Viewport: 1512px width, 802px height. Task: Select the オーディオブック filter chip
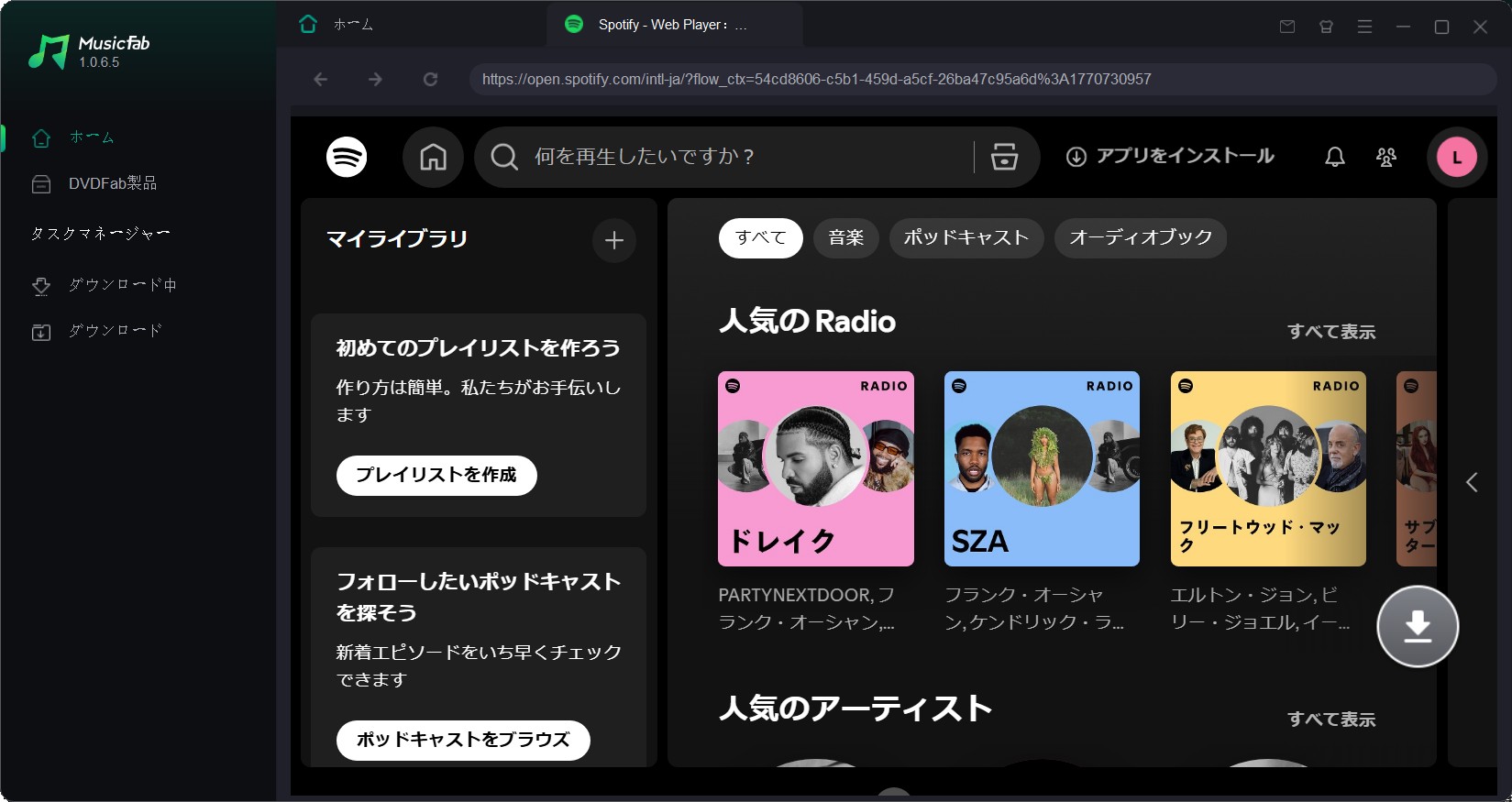[x=1141, y=238]
